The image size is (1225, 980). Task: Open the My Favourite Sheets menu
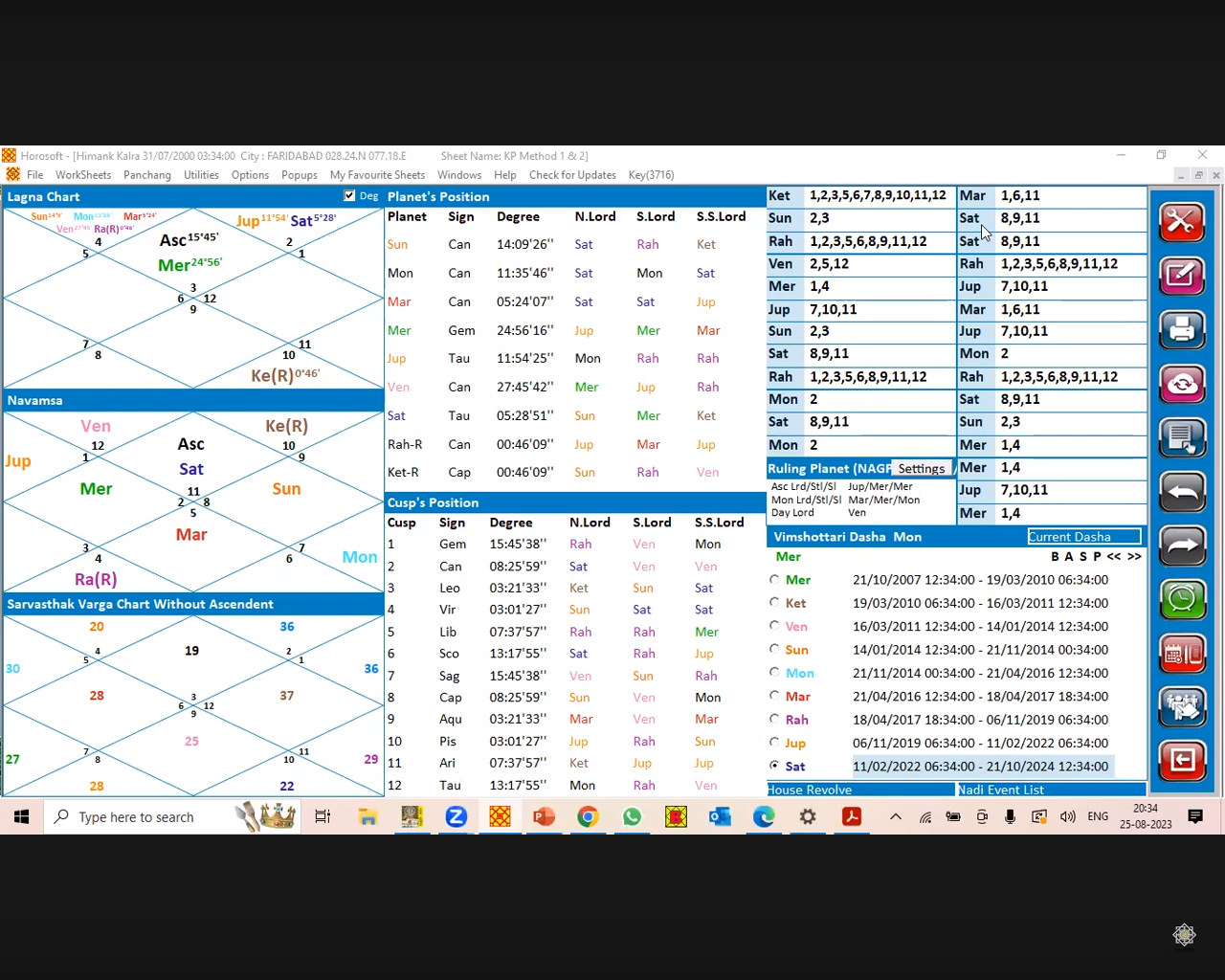coord(377,175)
